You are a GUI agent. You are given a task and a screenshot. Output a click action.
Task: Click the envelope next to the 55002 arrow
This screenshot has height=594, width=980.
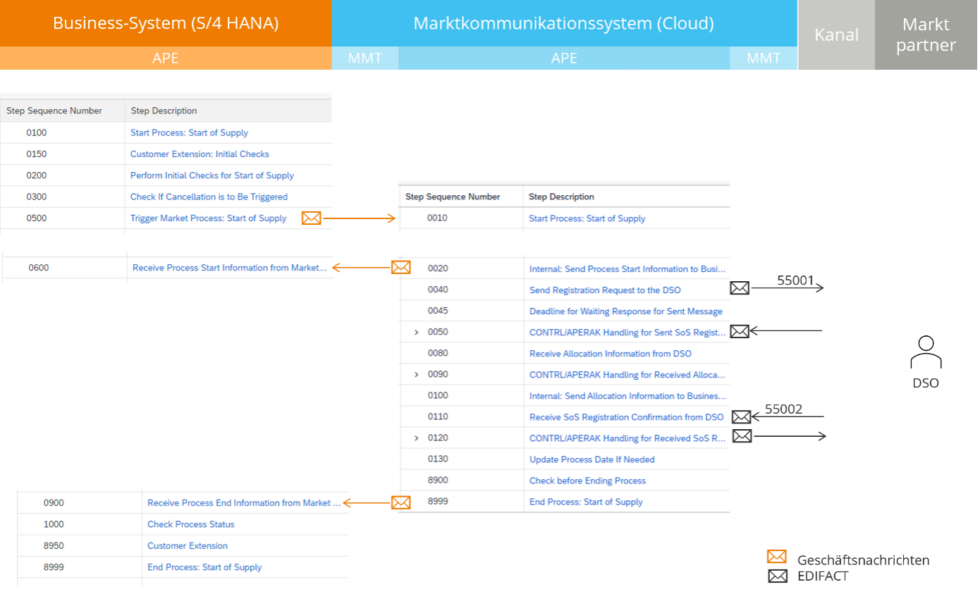pyautogui.click(x=740, y=418)
